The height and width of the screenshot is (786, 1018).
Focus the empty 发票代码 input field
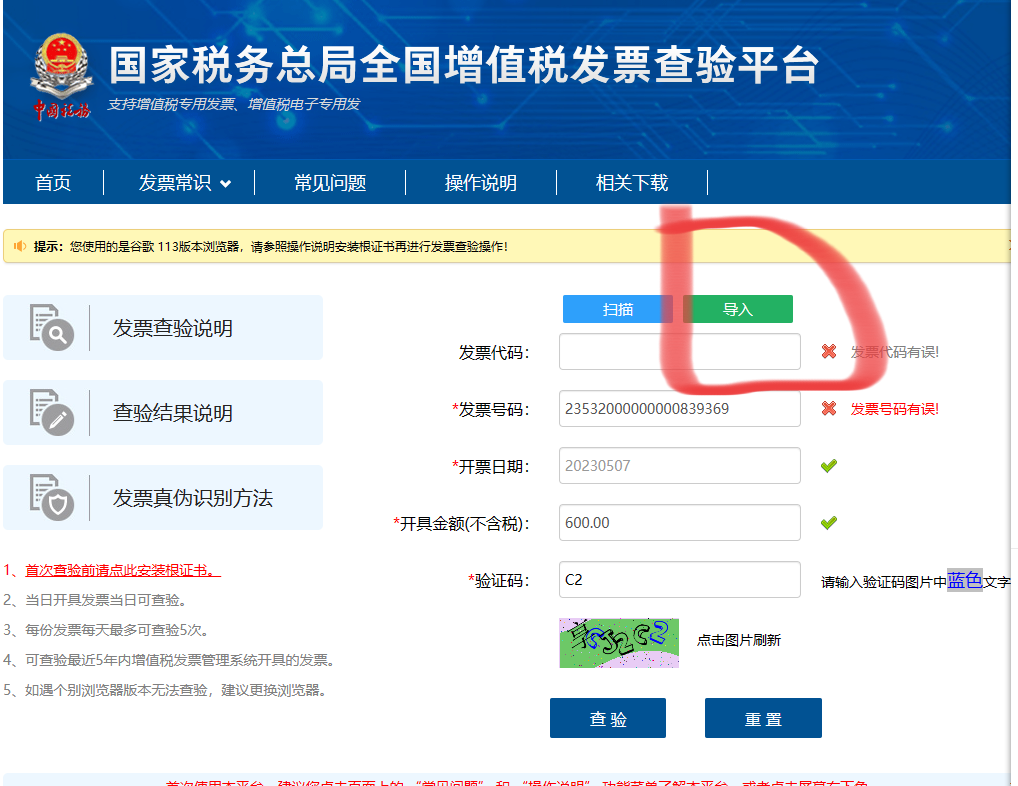679,352
